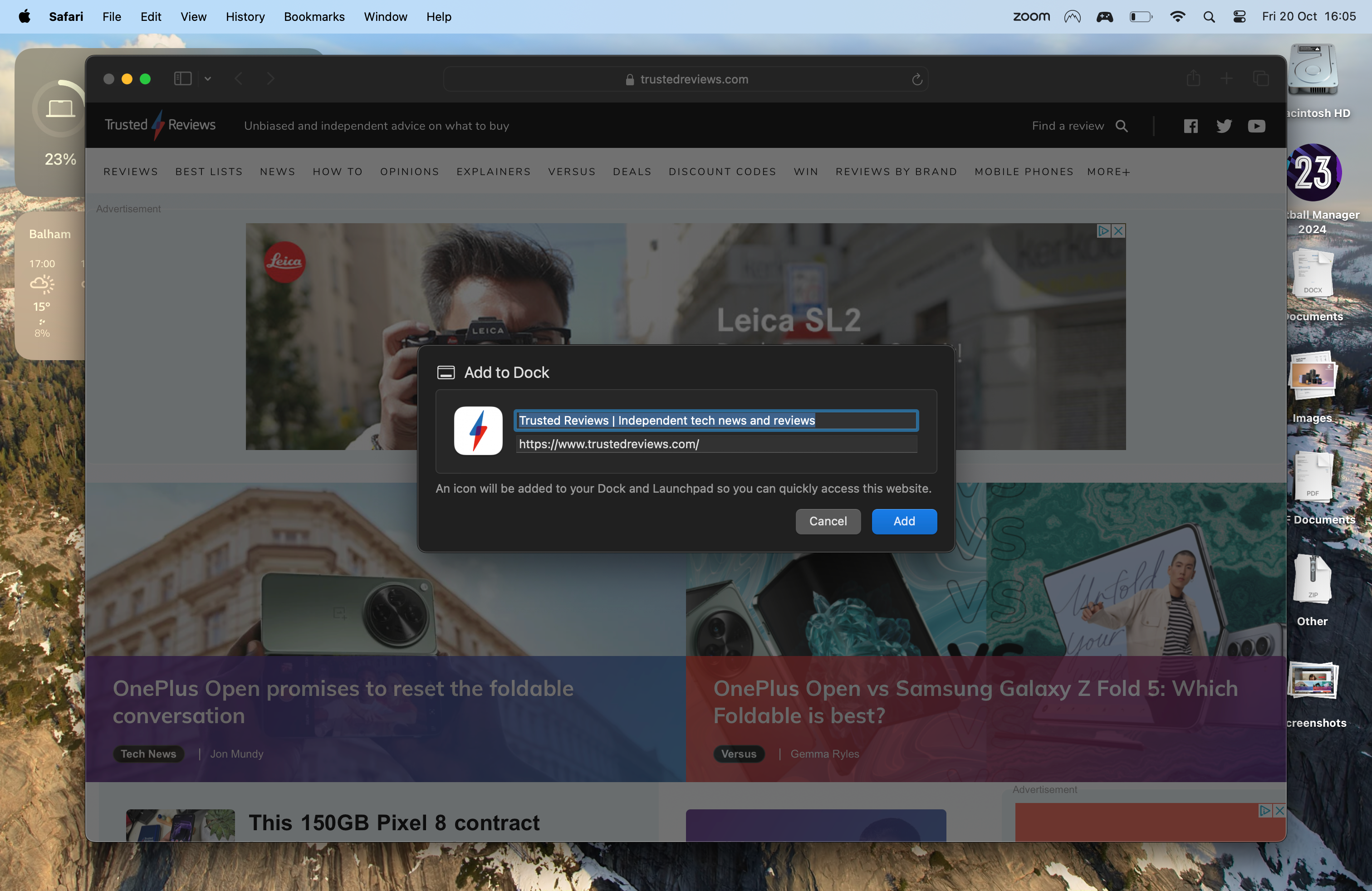Open the Safari menu
Viewport: 1372px width, 891px height.
pyautogui.click(x=66, y=17)
